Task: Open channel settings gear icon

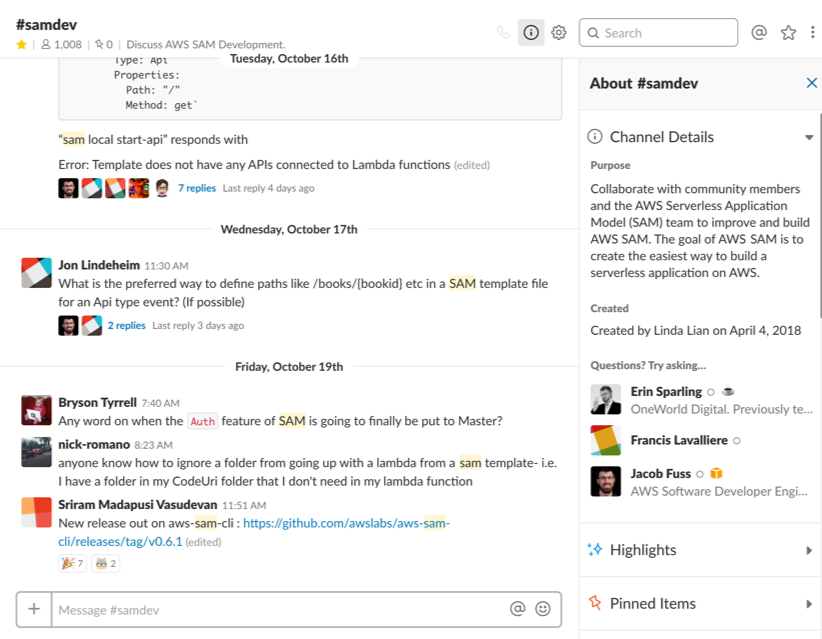Action: point(559,33)
